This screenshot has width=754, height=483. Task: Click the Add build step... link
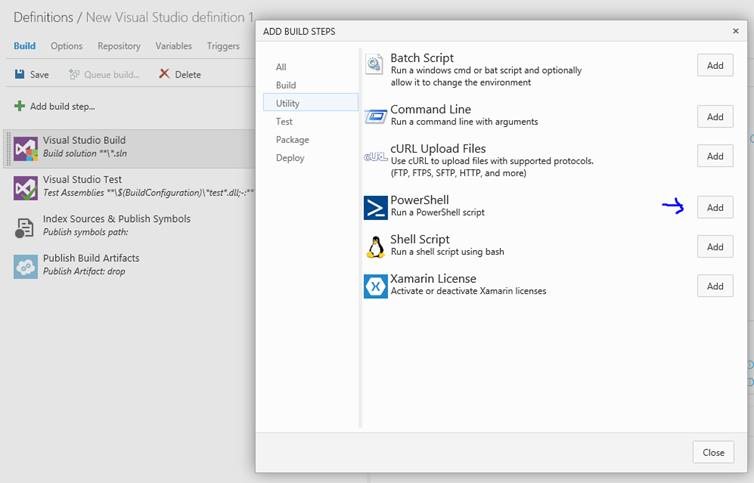(63, 106)
